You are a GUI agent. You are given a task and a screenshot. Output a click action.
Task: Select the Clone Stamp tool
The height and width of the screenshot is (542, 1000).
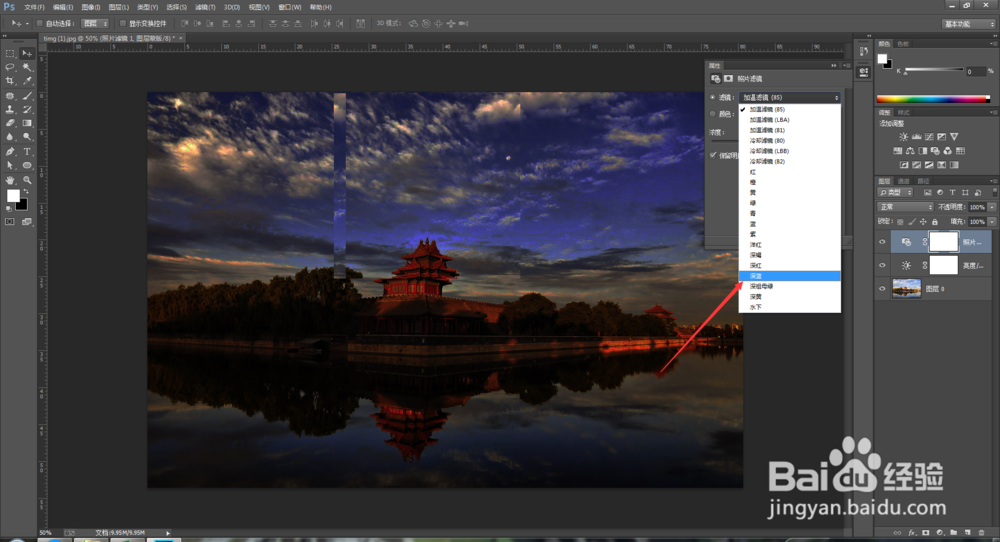coord(10,110)
